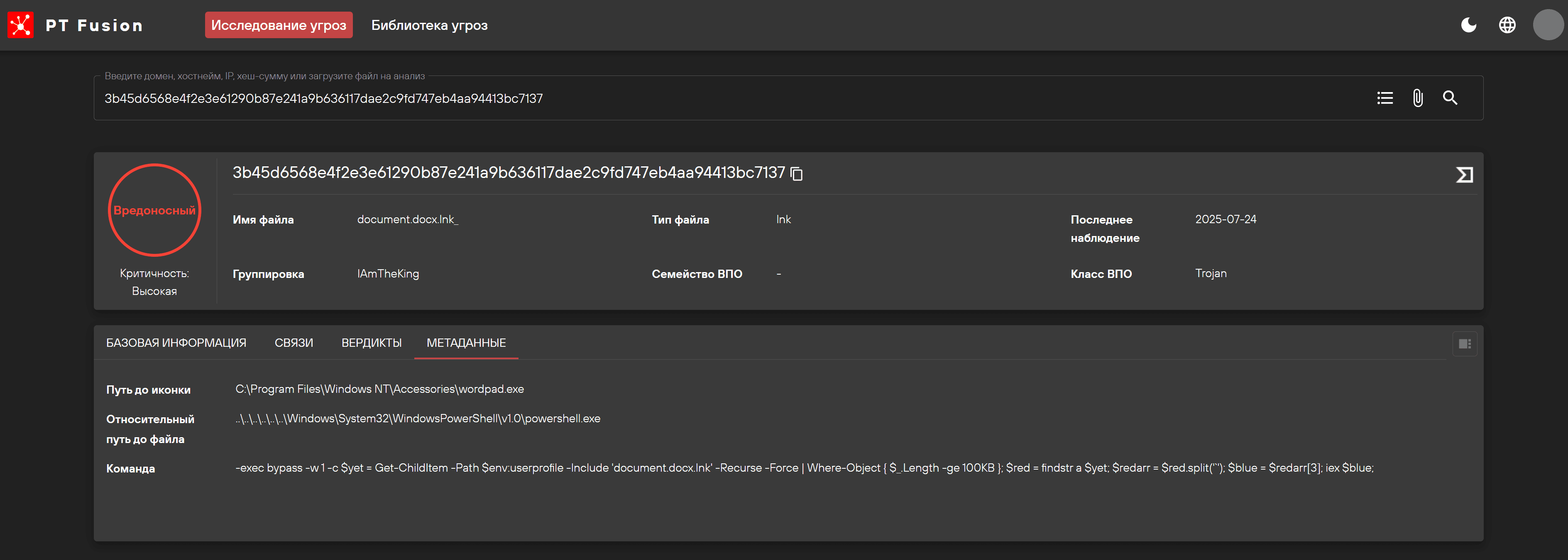Open the user profile avatar
The width and height of the screenshot is (1568, 560).
(x=1548, y=25)
